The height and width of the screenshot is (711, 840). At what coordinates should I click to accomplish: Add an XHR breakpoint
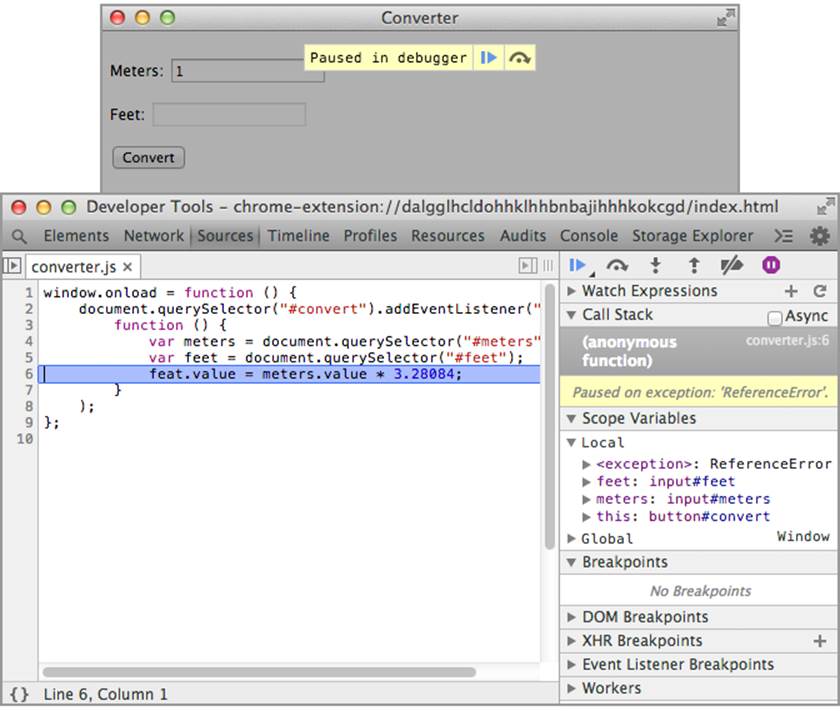(x=820, y=641)
